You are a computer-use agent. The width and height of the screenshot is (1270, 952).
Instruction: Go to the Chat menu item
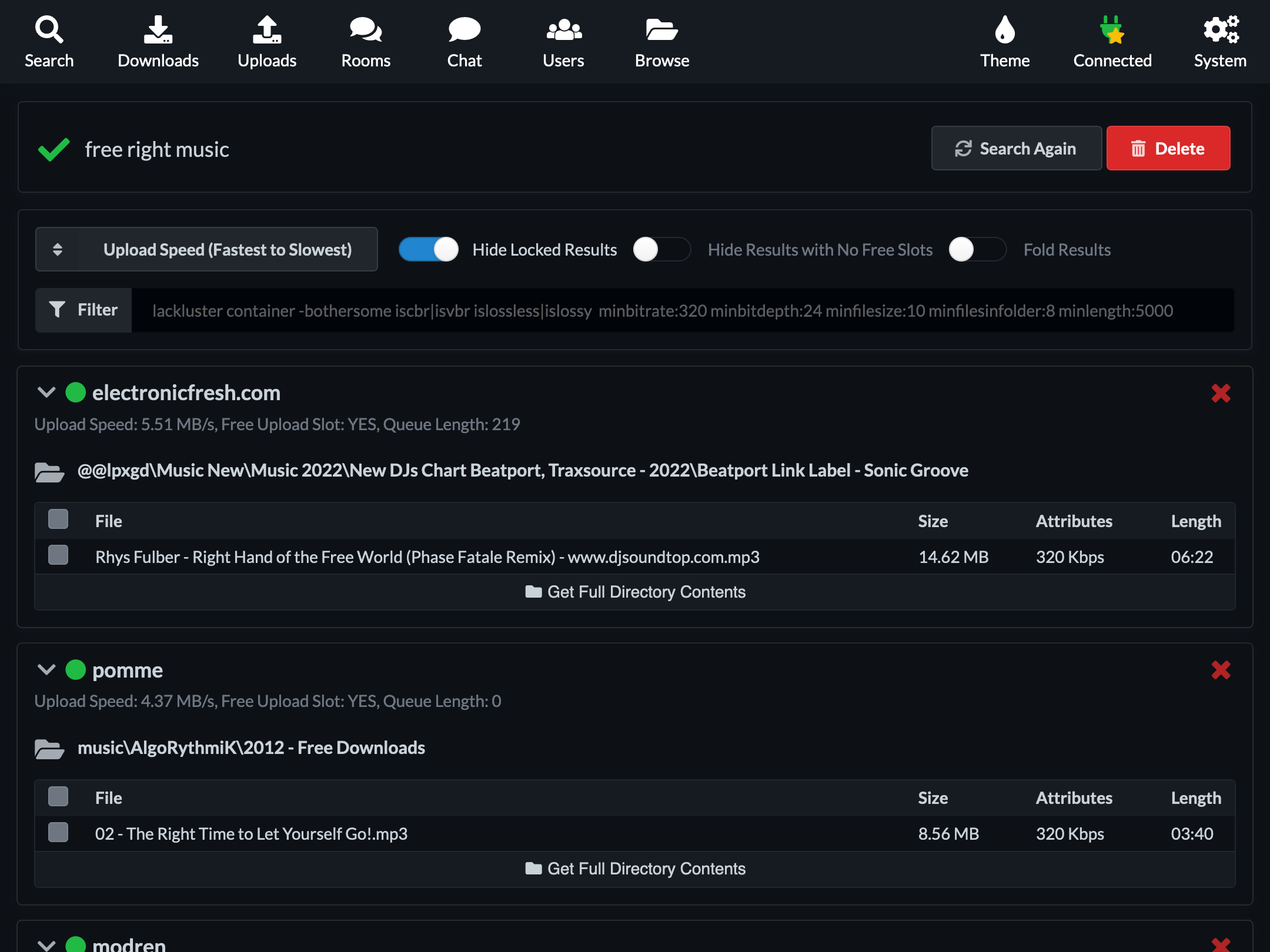(464, 41)
